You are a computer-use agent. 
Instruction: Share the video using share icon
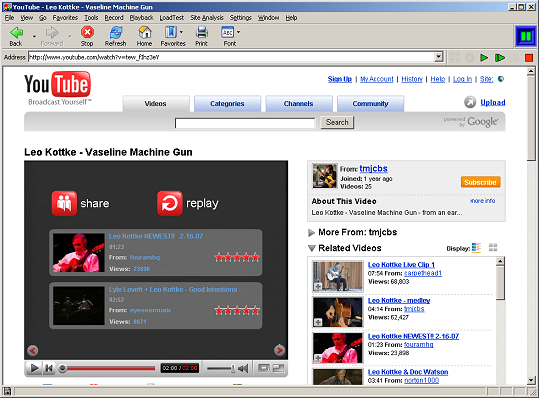click(64, 203)
